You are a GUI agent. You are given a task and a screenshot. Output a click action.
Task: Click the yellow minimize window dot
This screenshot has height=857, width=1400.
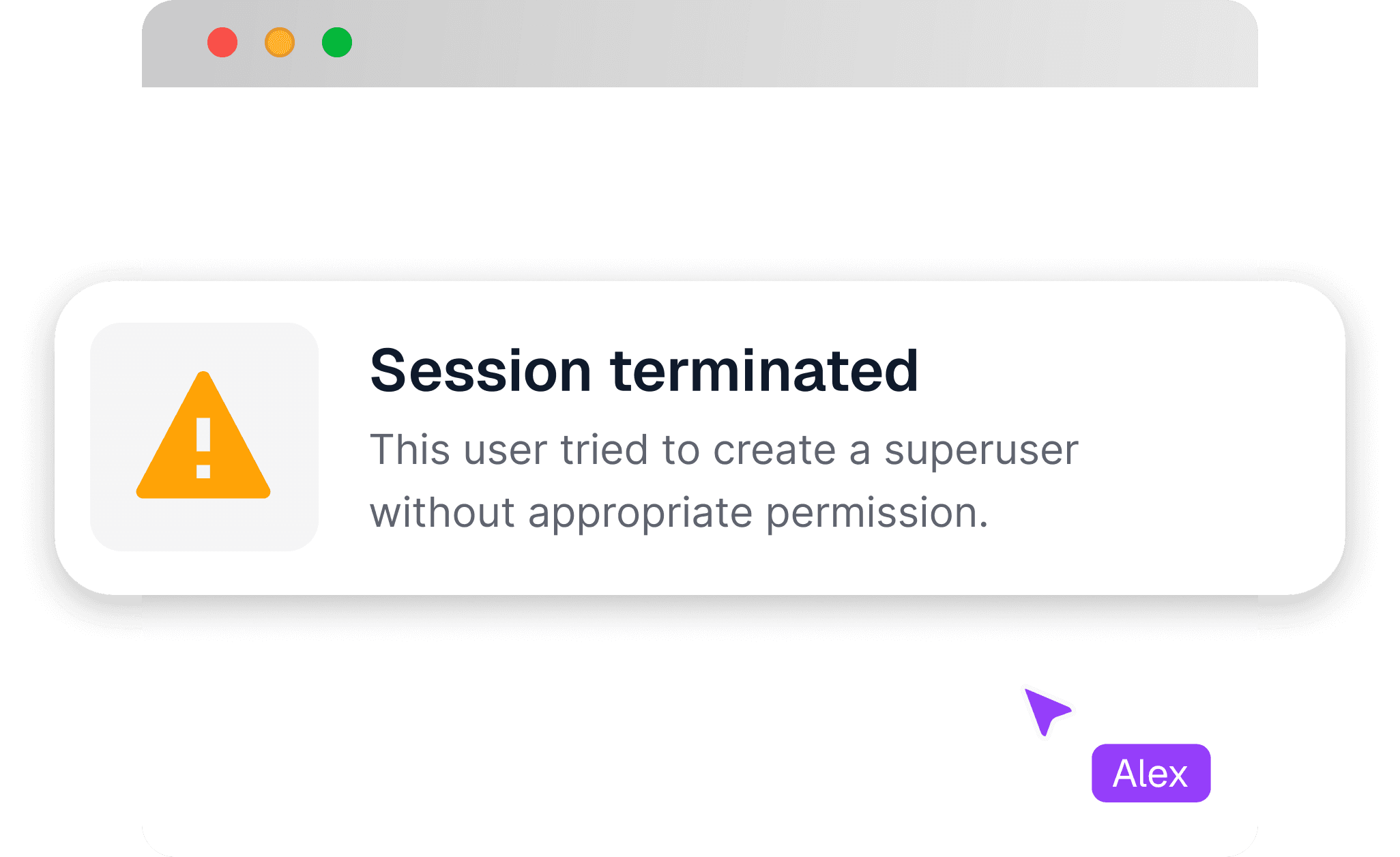[x=280, y=42]
